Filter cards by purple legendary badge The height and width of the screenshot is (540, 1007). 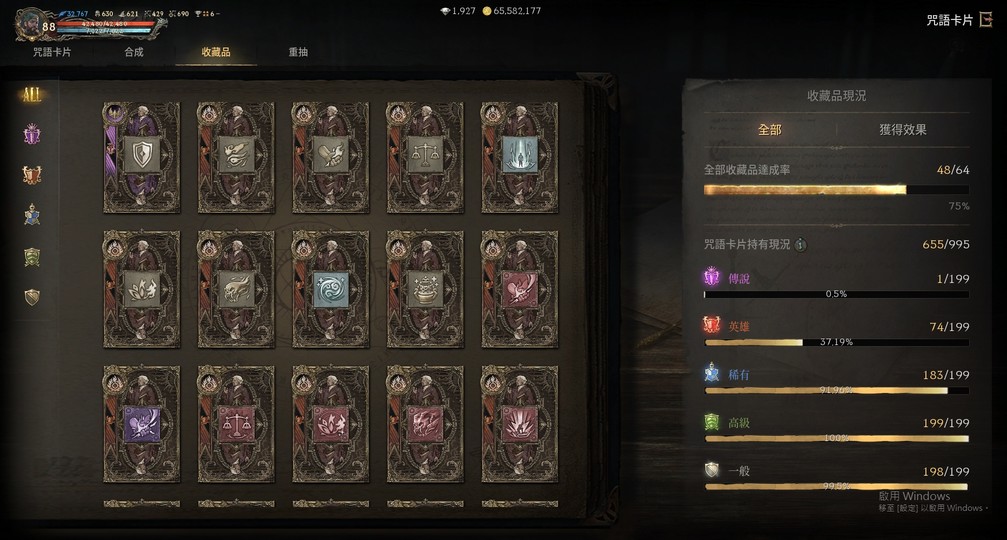click(32, 135)
